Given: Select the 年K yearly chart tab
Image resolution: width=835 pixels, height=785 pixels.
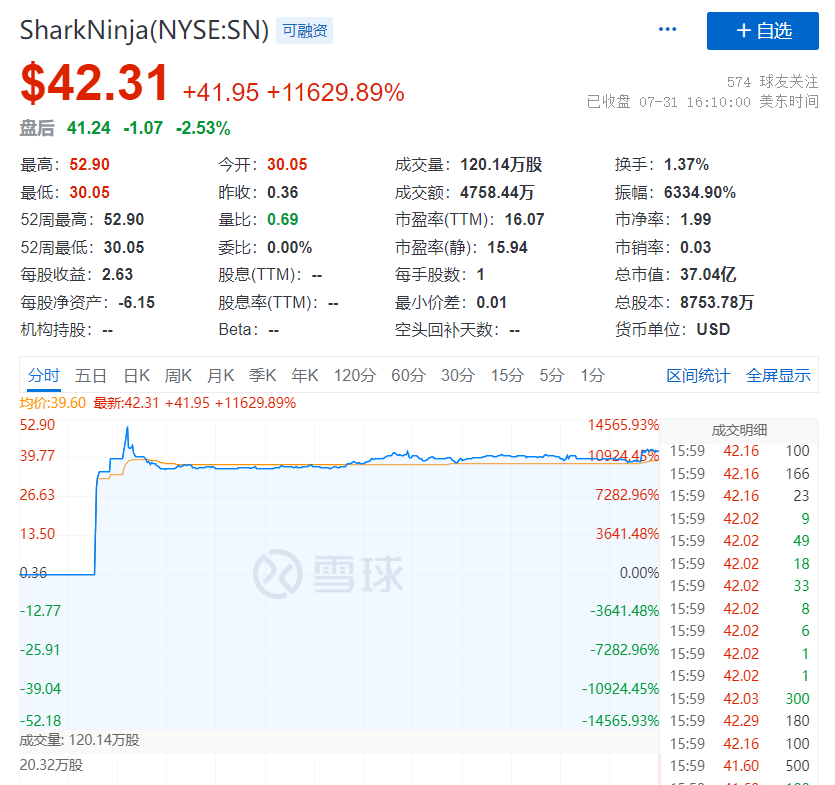Looking at the screenshot, I should pos(303,375).
